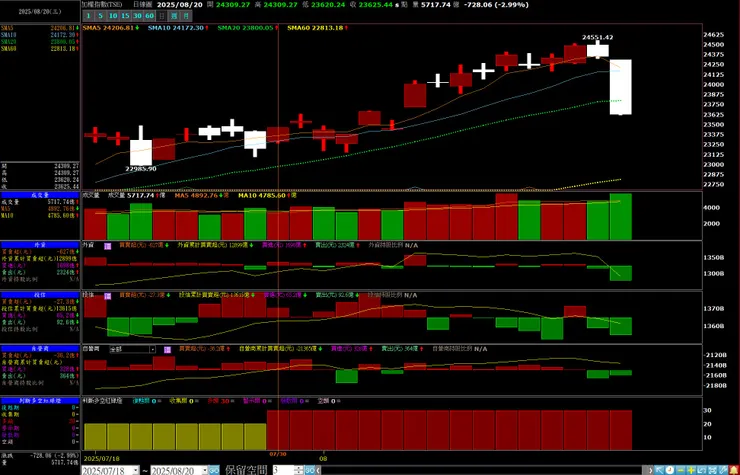The width and height of the screenshot is (740, 475).
Task: Switch to the monthly 月 chart tab
Action: coord(186,16)
